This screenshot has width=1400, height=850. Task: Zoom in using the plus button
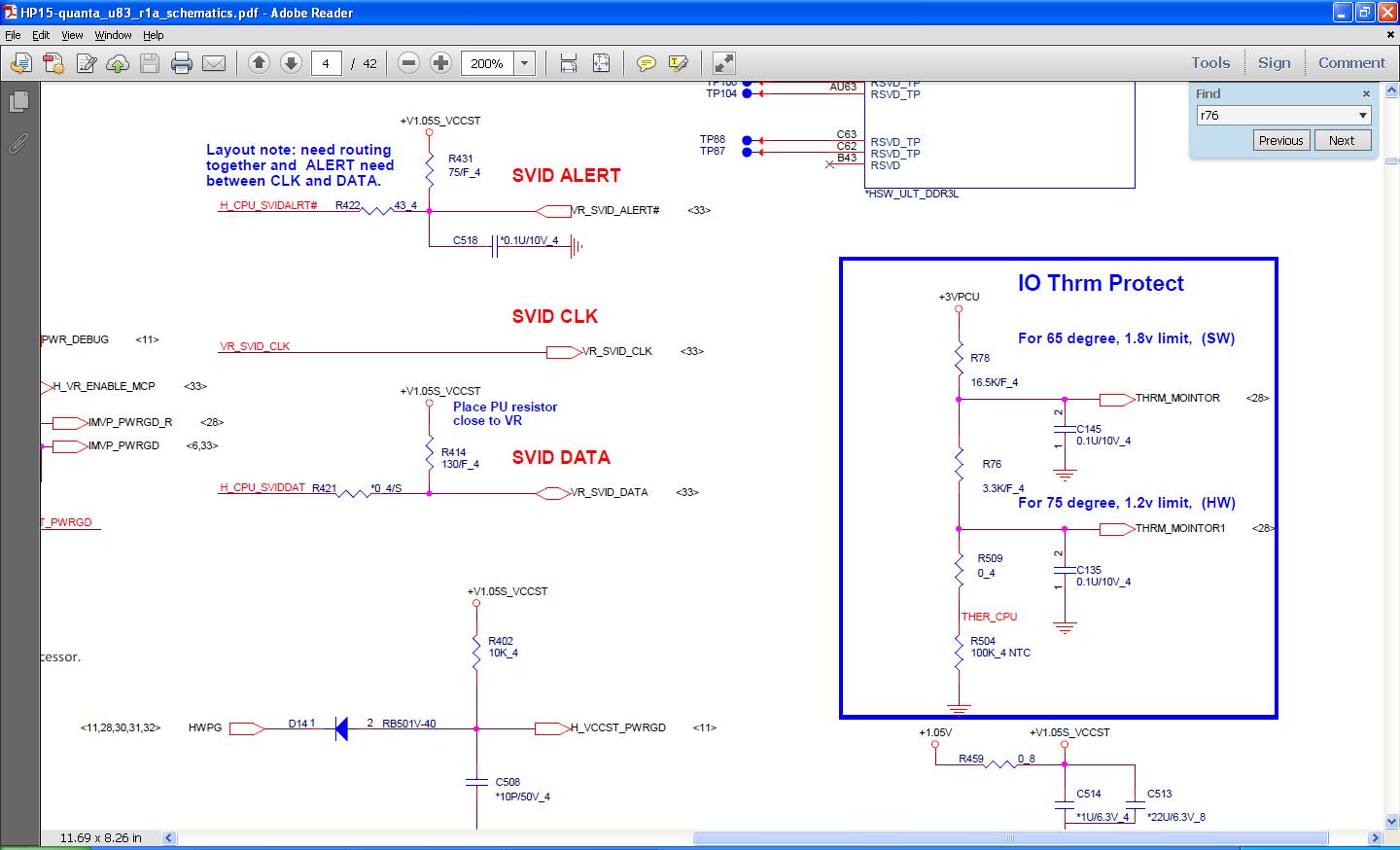coord(440,63)
